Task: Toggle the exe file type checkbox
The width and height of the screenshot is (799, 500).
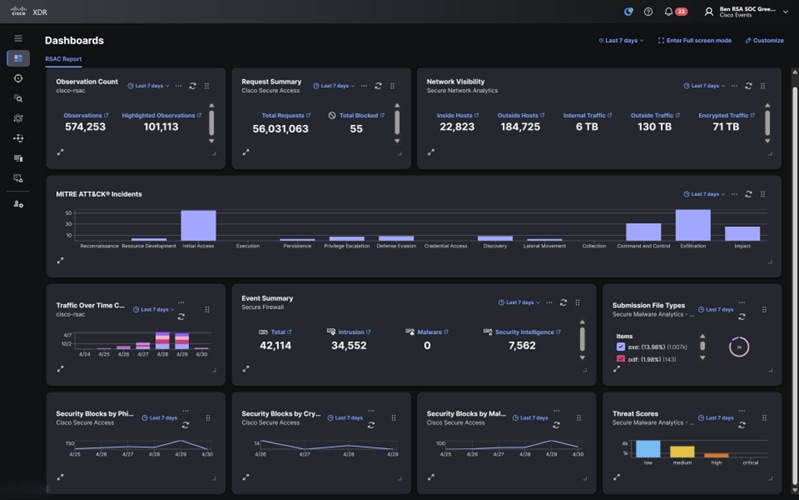Action: pyautogui.click(x=621, y=347)
